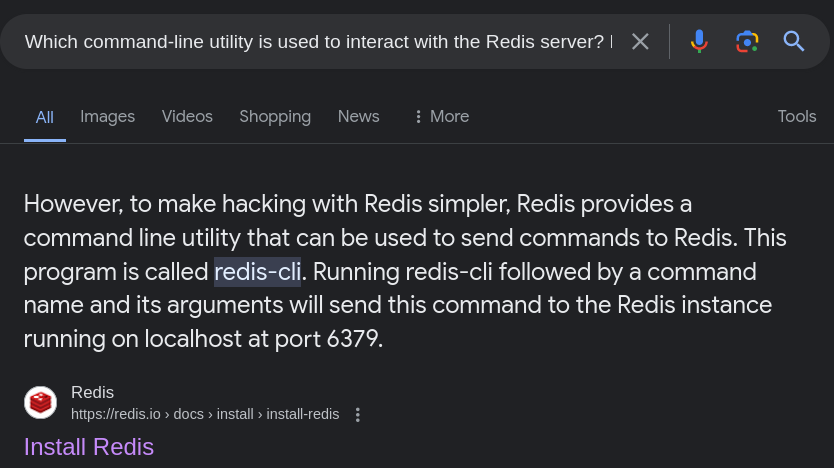Submit search with the magnifying glass icon
The width and height of the screenshot is (834, 468).
(794, 41)
